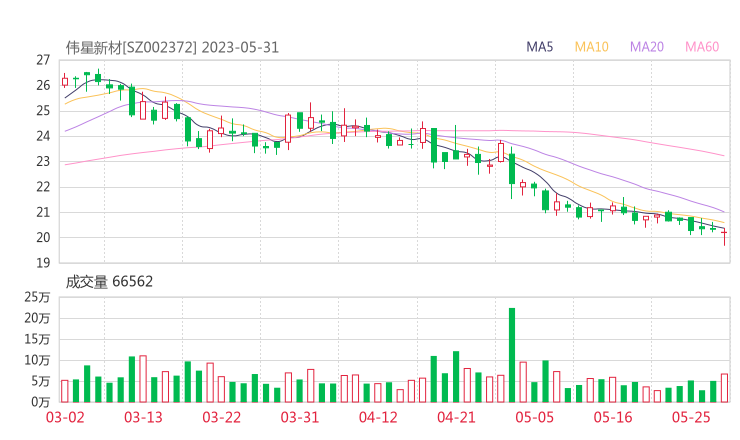Viewport: 740px width, 440px height.
Task: Click the chart title 伟星新材[SZ002372] 2023-05-31
Action: tap(172, 48)
